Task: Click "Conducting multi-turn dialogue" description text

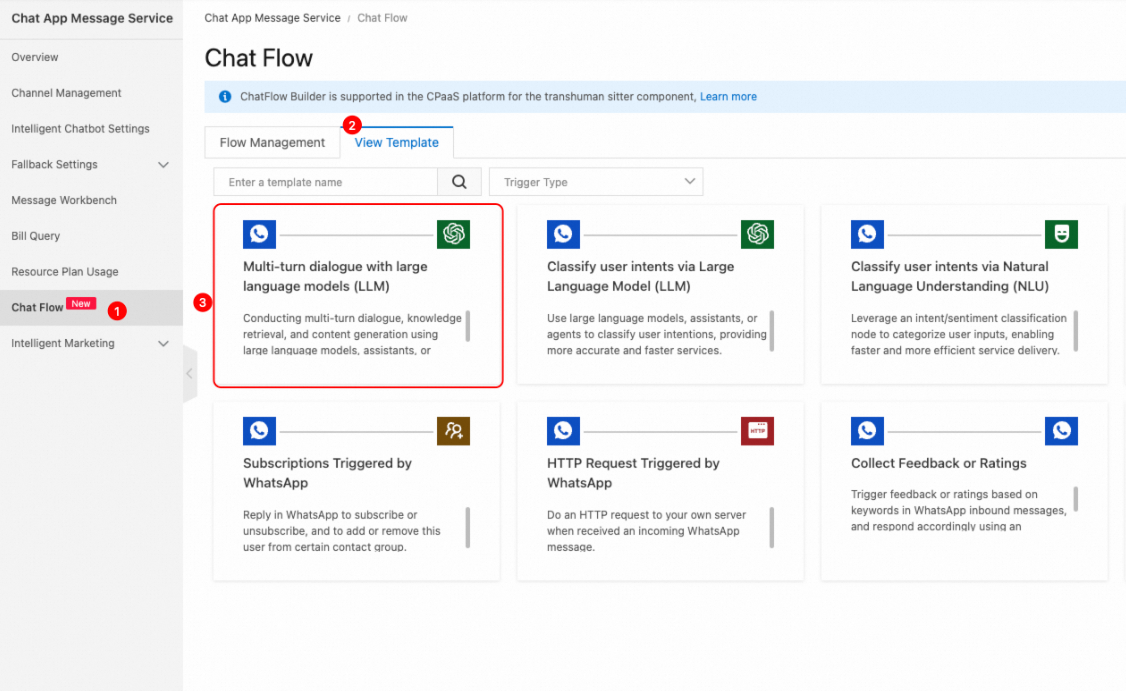Action: click(x=352, y=334)
